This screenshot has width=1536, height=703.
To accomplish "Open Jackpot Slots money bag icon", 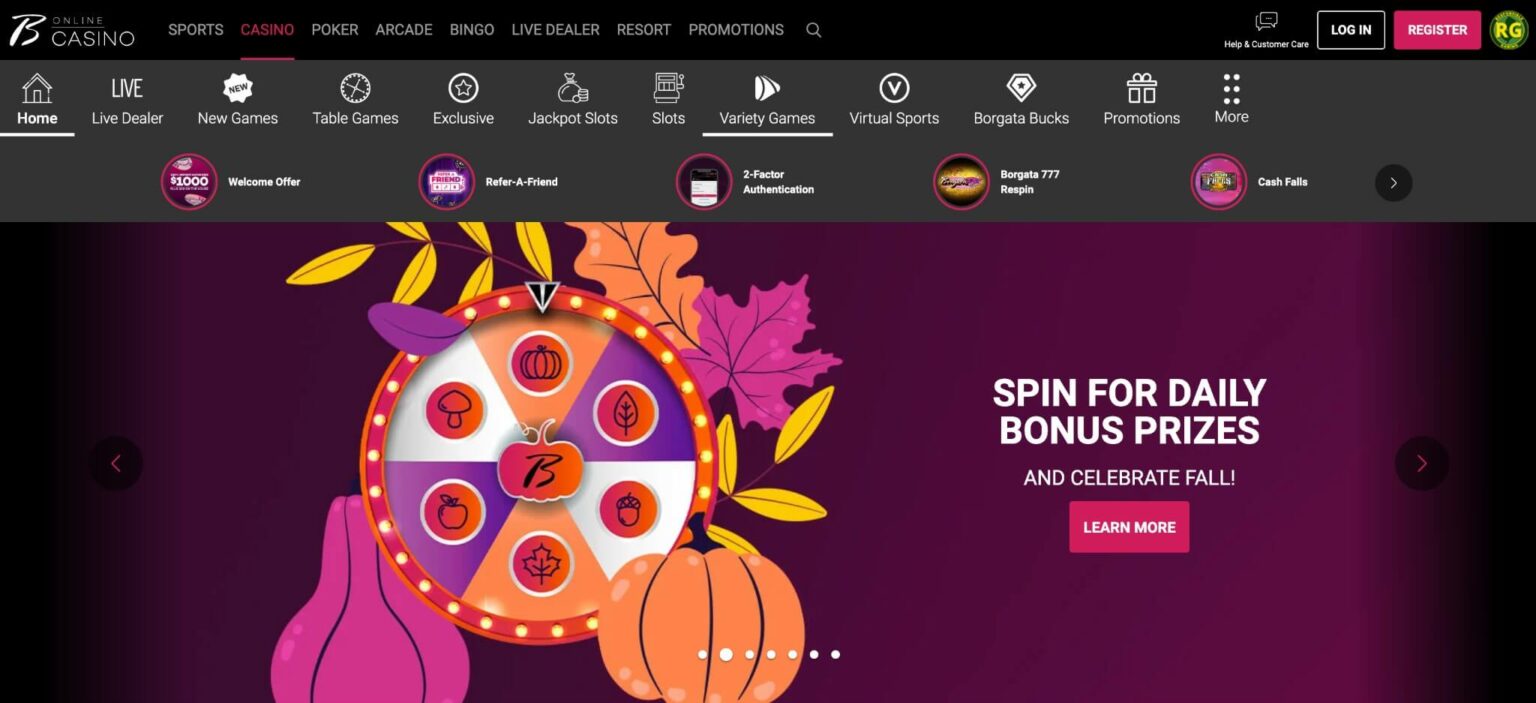I will click(572, 88).
